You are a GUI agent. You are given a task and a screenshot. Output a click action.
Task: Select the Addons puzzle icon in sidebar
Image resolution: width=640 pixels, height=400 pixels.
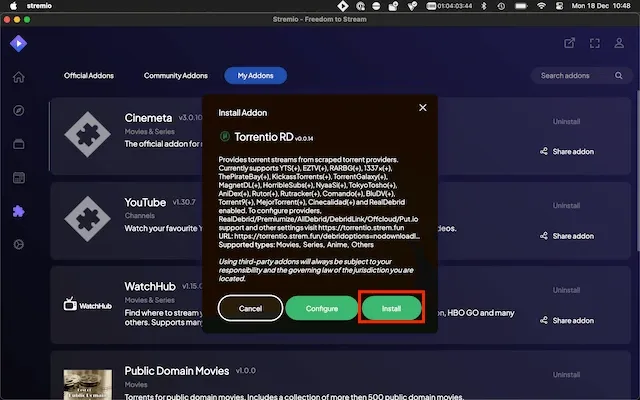(19, 211)
